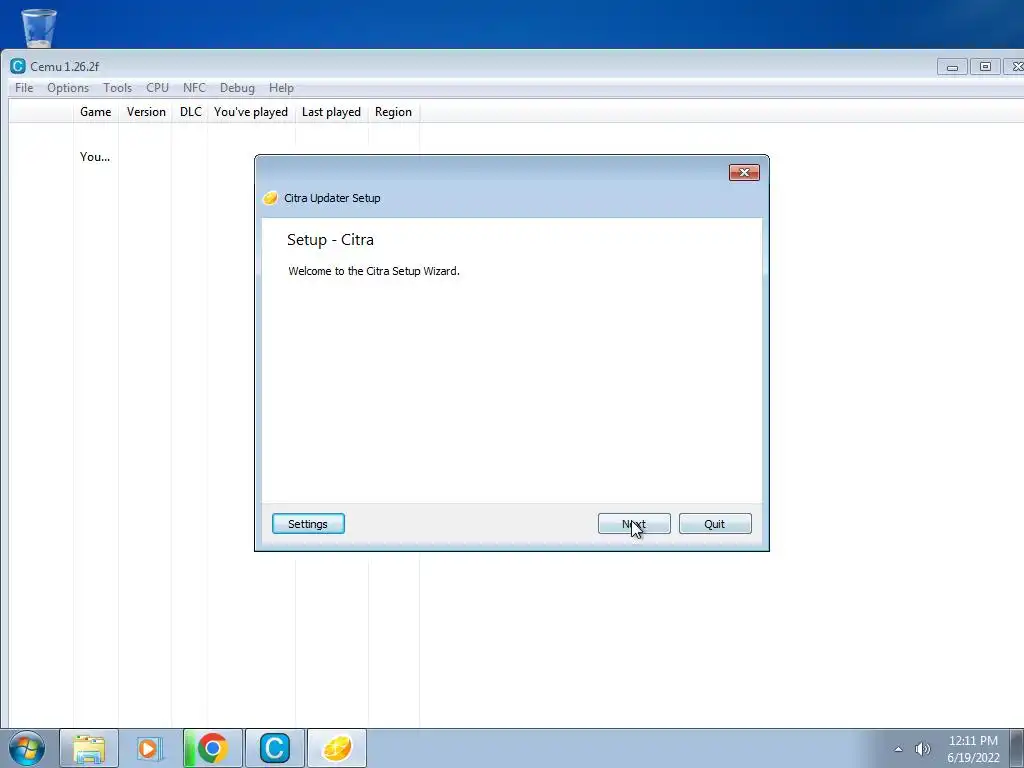Open Settings in the Citra Setup Wizard
Viewport: 1024px width, 768px height.
coord(308,524)
